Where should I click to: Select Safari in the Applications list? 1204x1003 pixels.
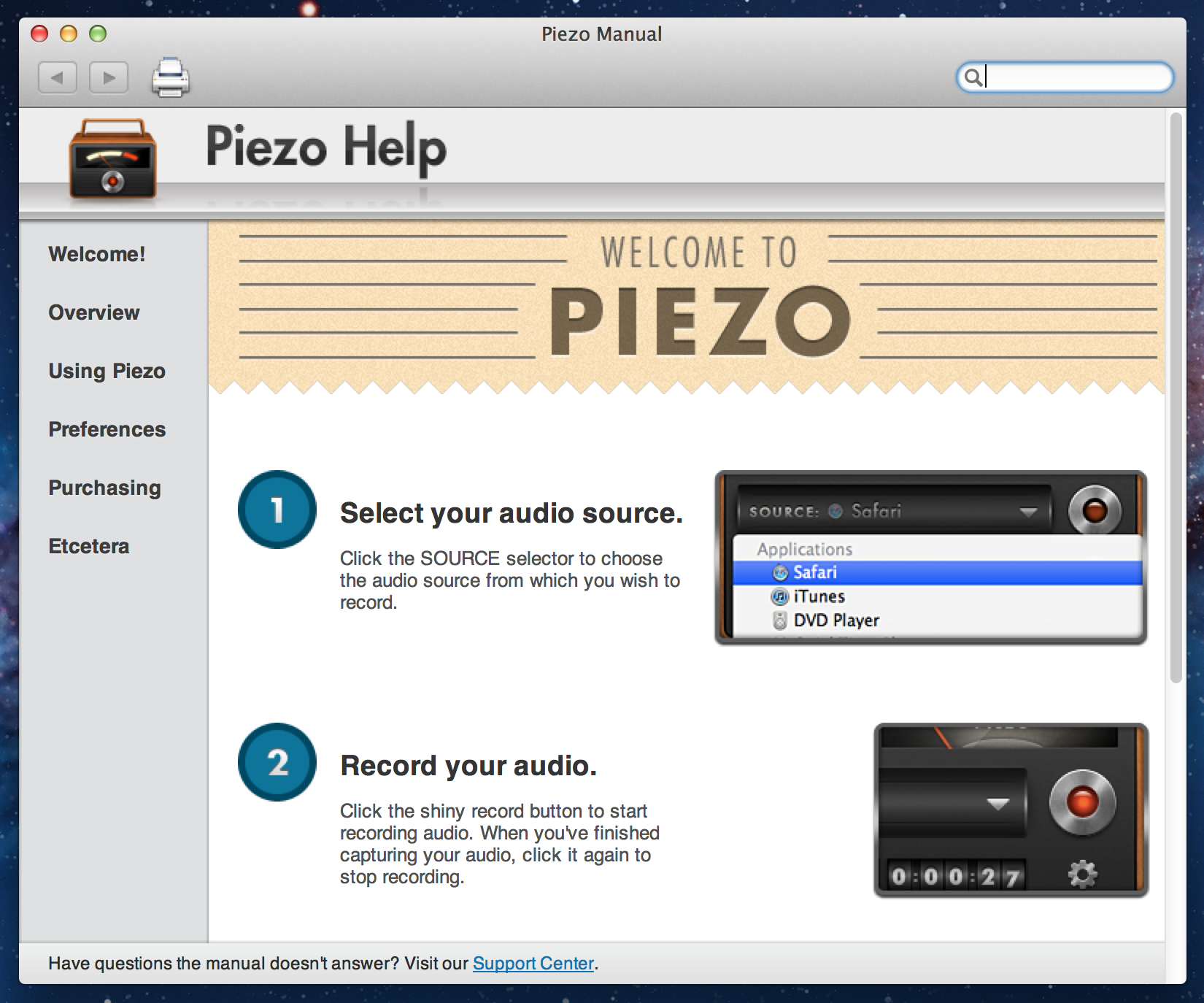(938, 572)
